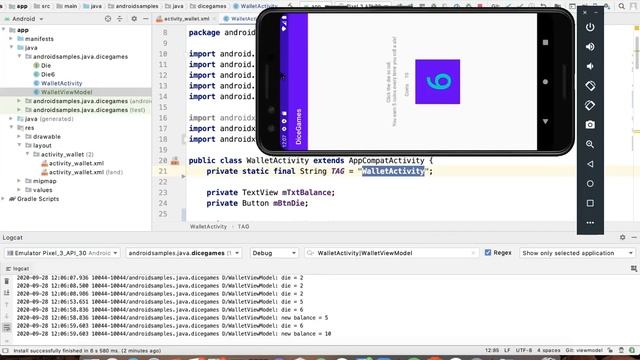Hide Project panel with minus icon
This screenshot has height=360, width=640.
point(146,19)
